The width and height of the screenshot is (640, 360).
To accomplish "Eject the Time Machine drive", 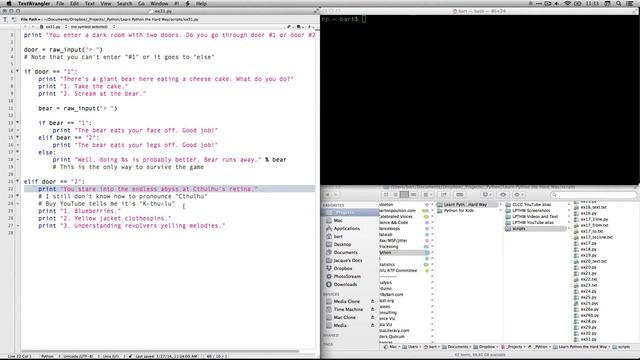I will click(x=372, y=309).
